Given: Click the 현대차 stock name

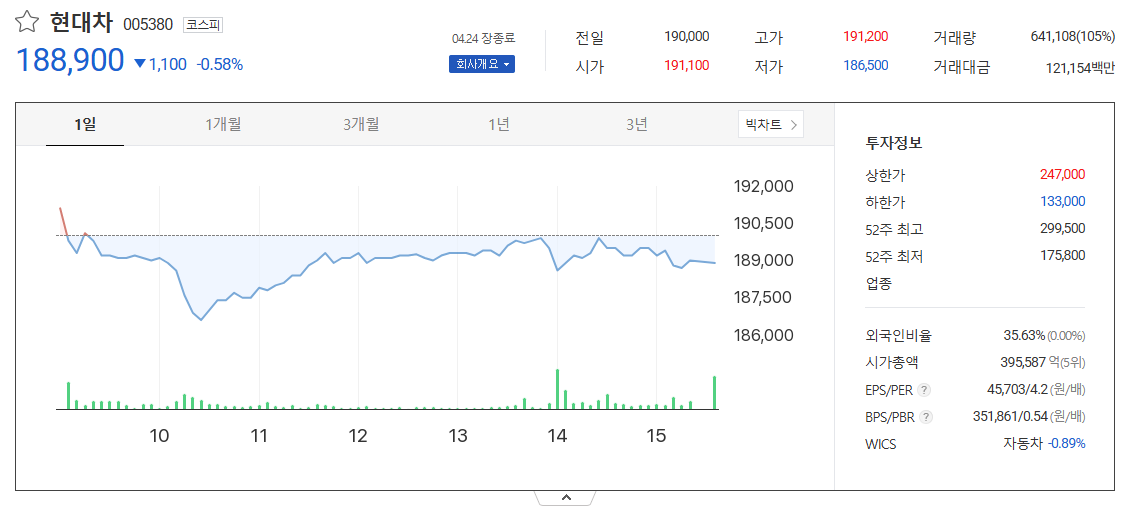Looking at the screenshot, I should (x=82, y=23).
